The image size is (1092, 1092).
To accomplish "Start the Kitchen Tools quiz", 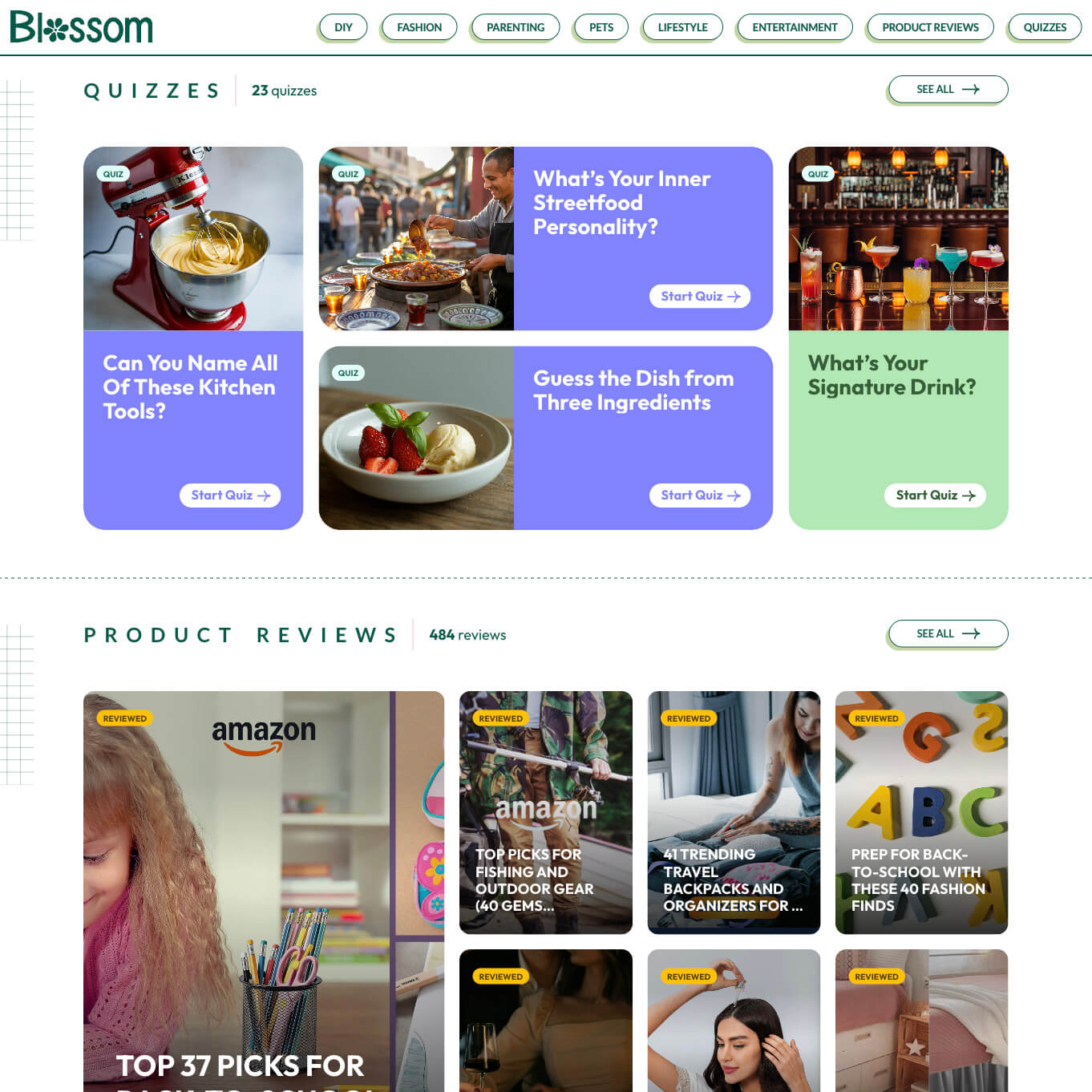I will coord(230,495).
